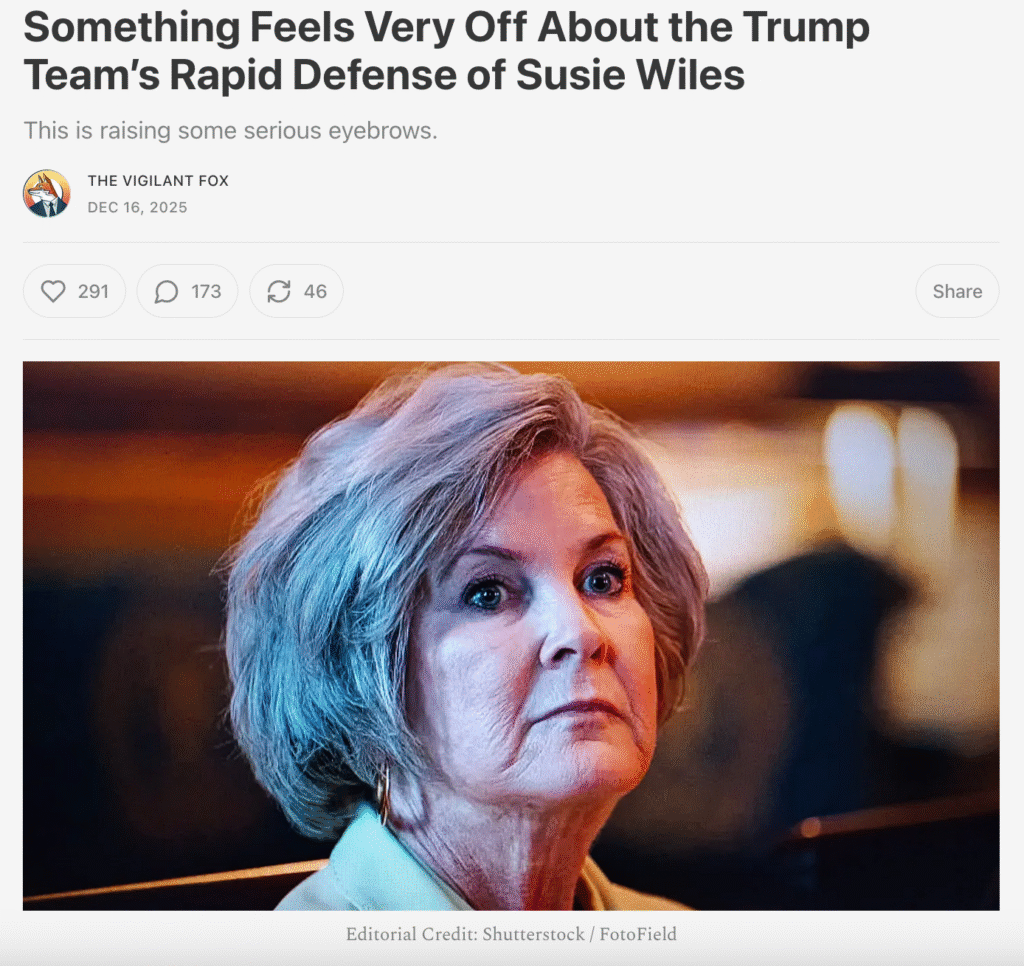The image size is (1024, 966).
Task: Click the Editorial Credit caption text
Action: click(511, 934)
